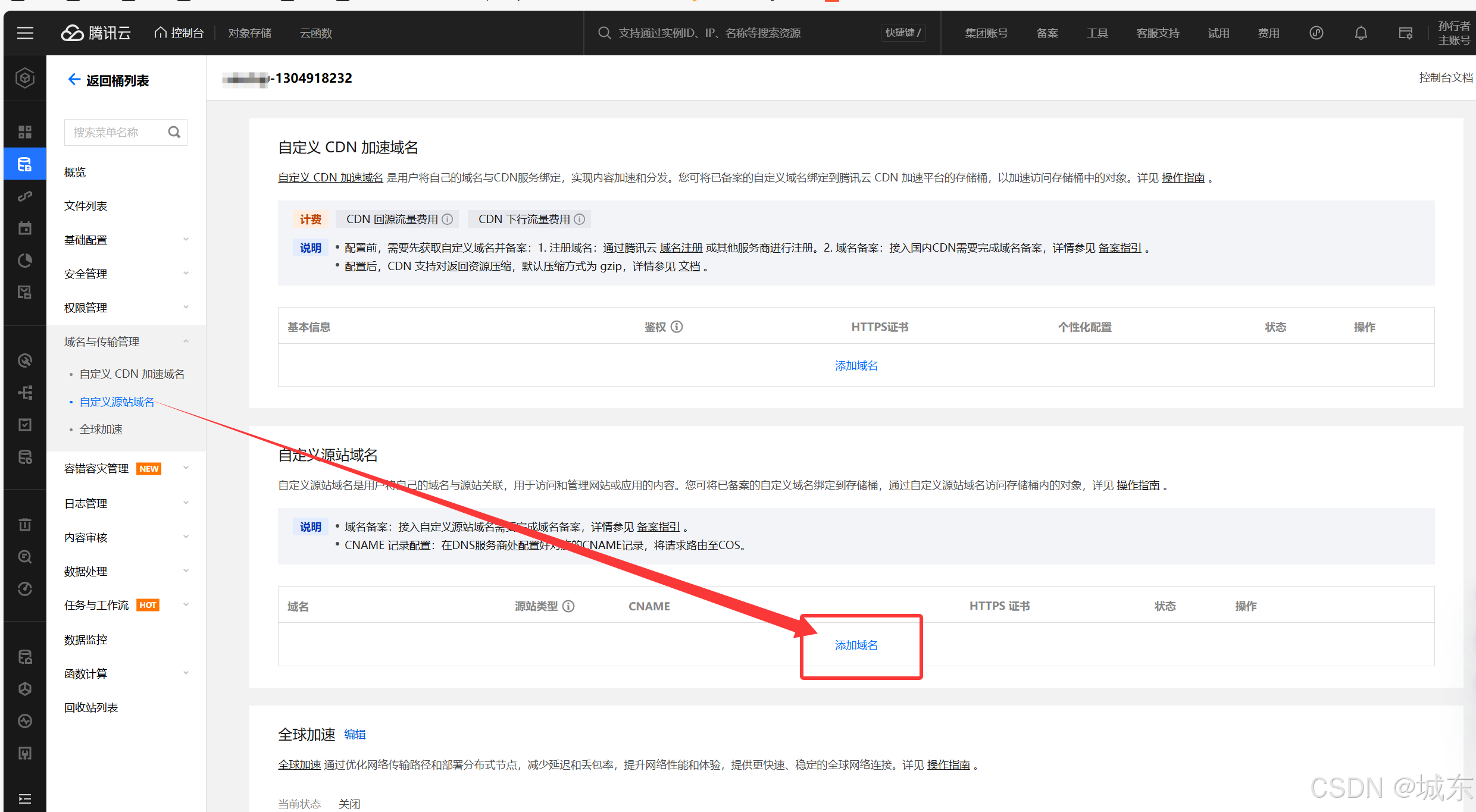Screen dimensions: 1476x812
Task: Click the info icon on CDN 下行流量费用
Action: click(580, 220)
